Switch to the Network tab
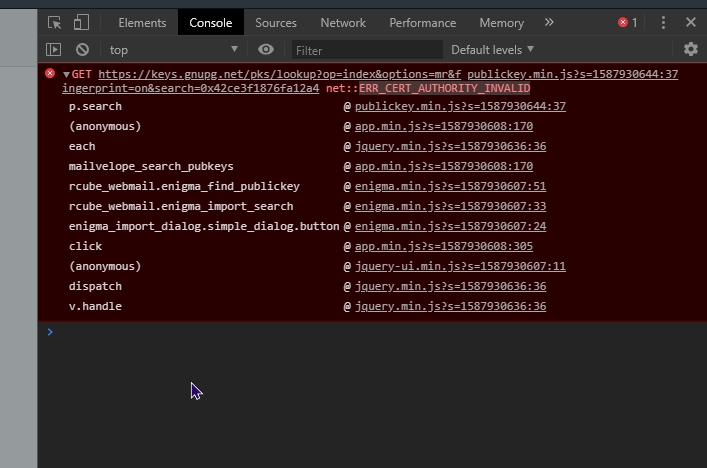 (343, 23)
